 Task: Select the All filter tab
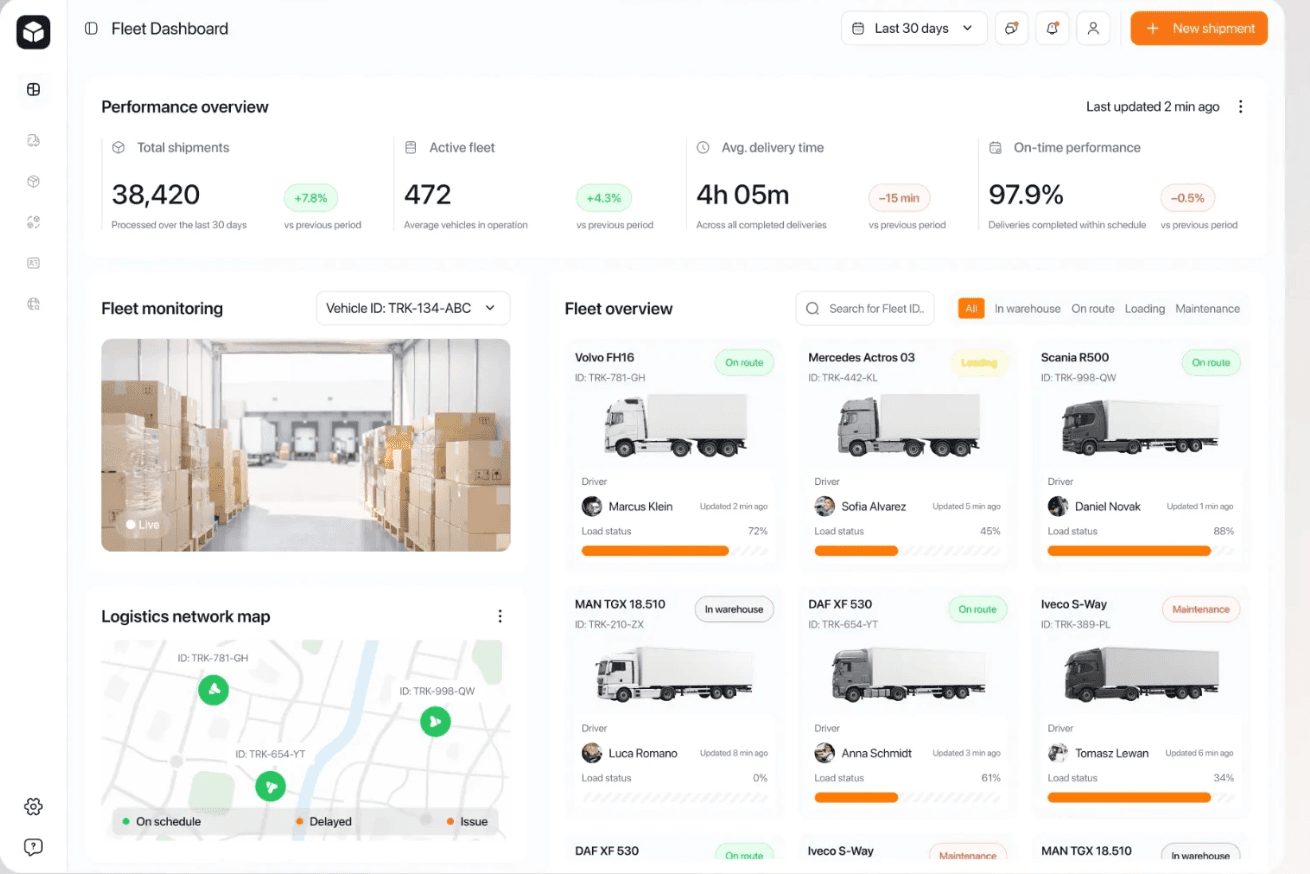point(970,308)
